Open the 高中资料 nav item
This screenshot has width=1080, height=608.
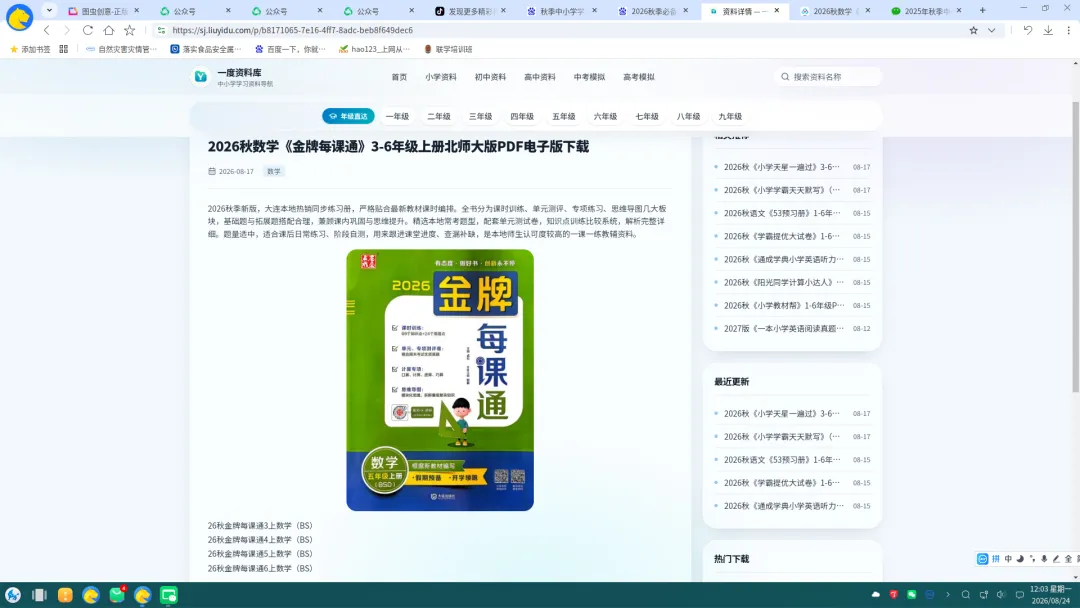[540, 77]
